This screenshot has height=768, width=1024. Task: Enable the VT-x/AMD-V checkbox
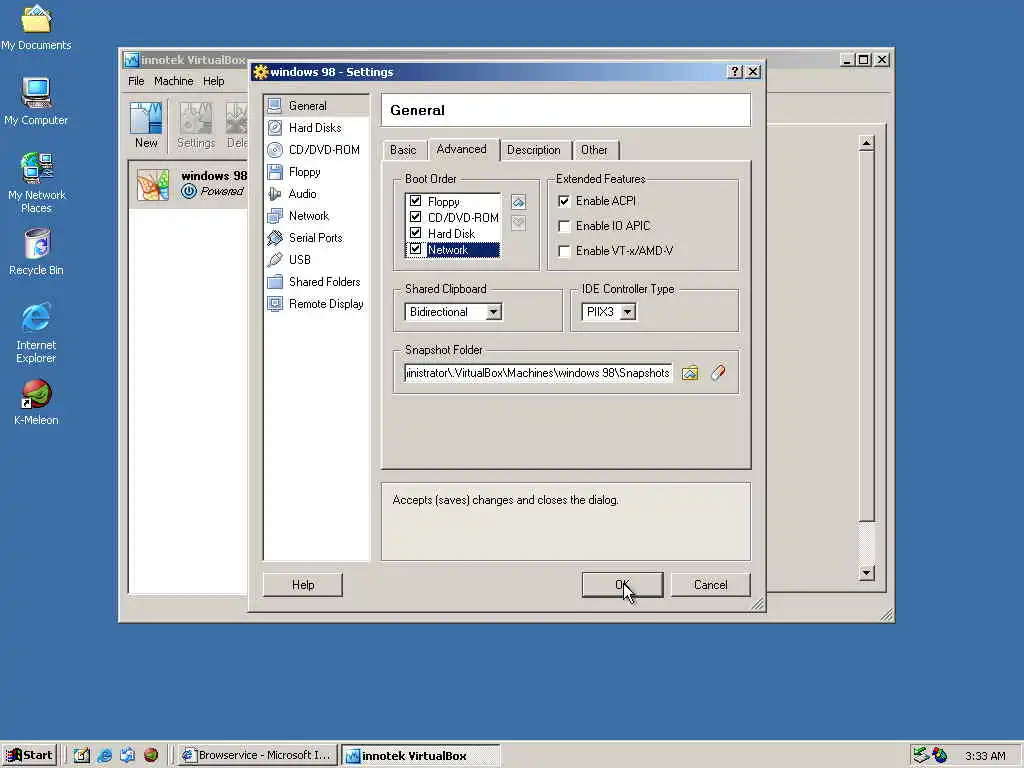point(564,251)
